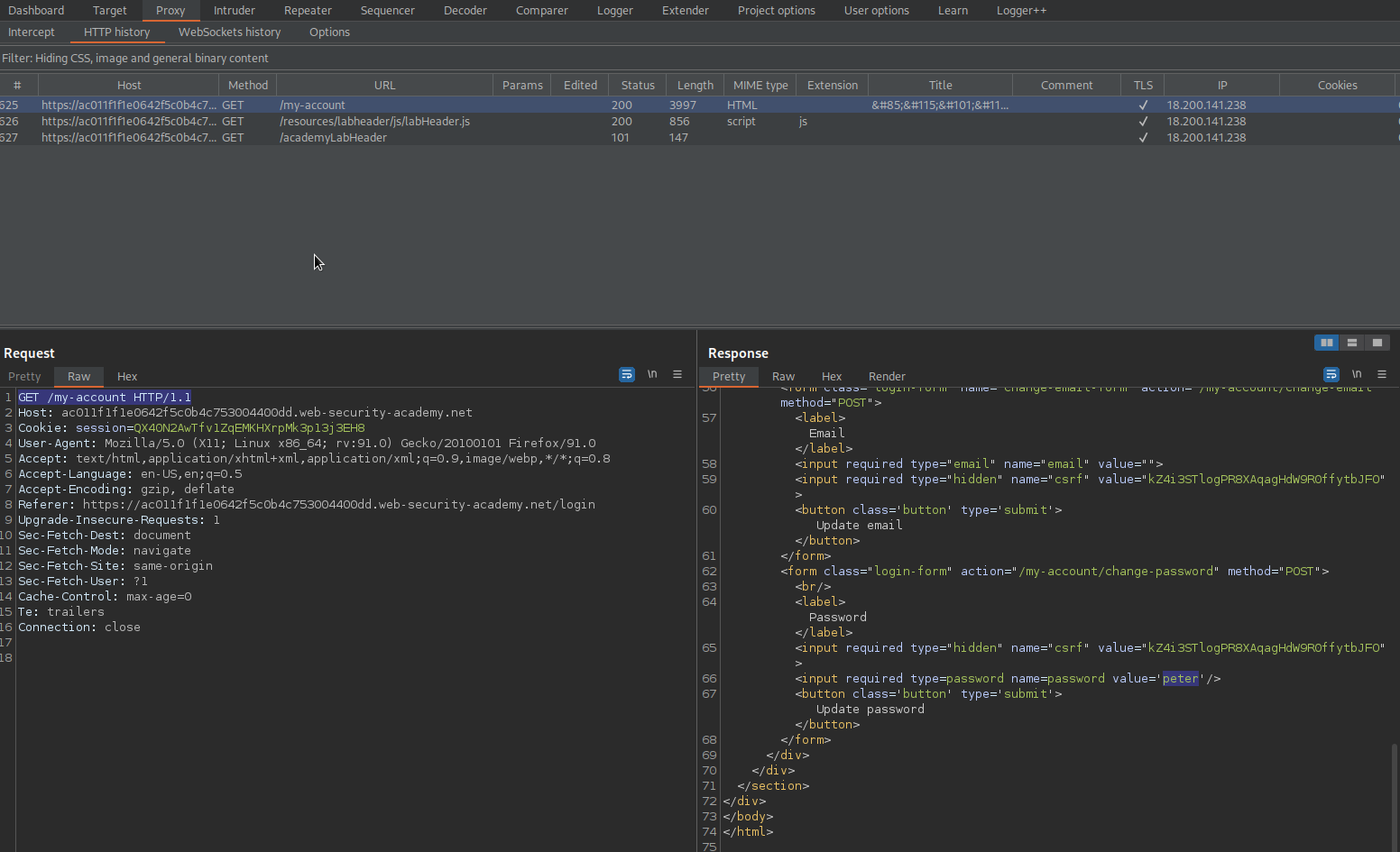The width and height of the screenshot is (1400, 852).
Task: Switch Response view to Hex
Action: 832,377
